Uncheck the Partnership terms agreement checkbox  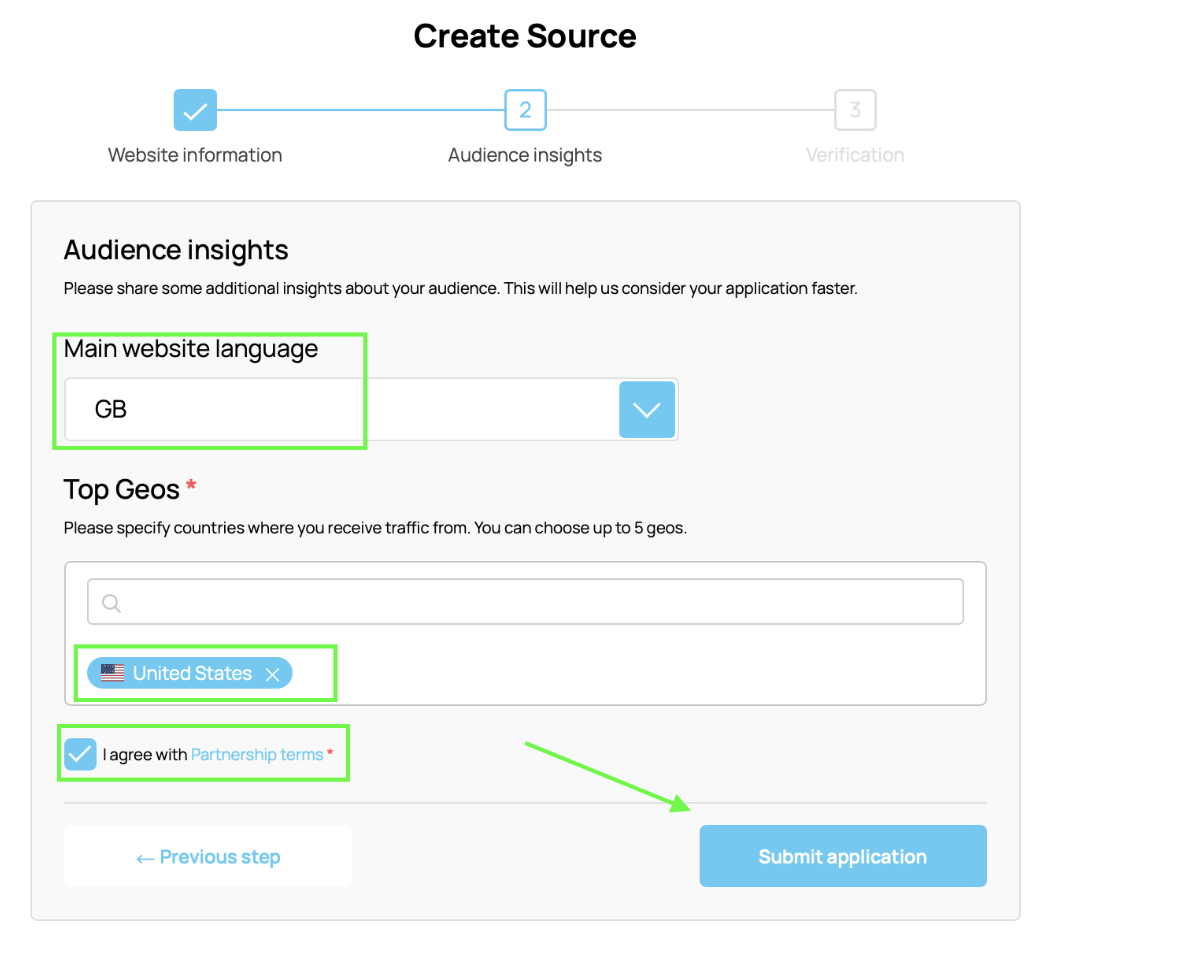tap(80, 754)
